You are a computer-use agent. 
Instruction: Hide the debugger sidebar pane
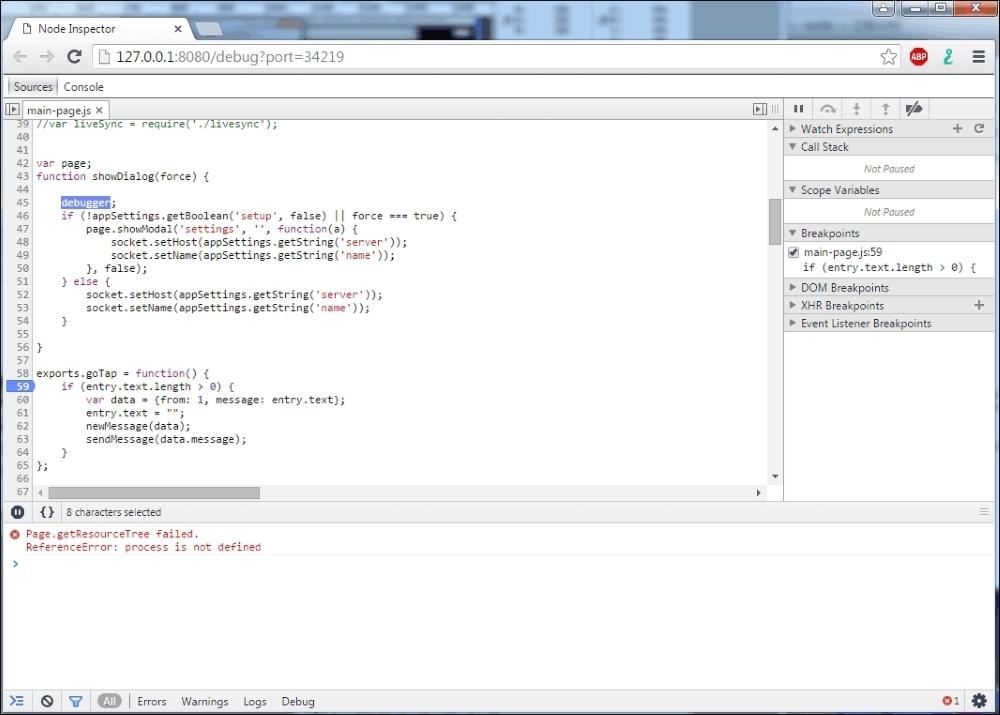pyautogui.click(x=760, y=109)
